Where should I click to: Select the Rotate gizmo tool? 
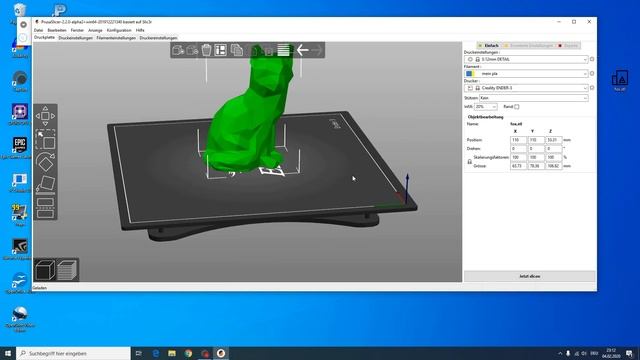tap(45, 162)
